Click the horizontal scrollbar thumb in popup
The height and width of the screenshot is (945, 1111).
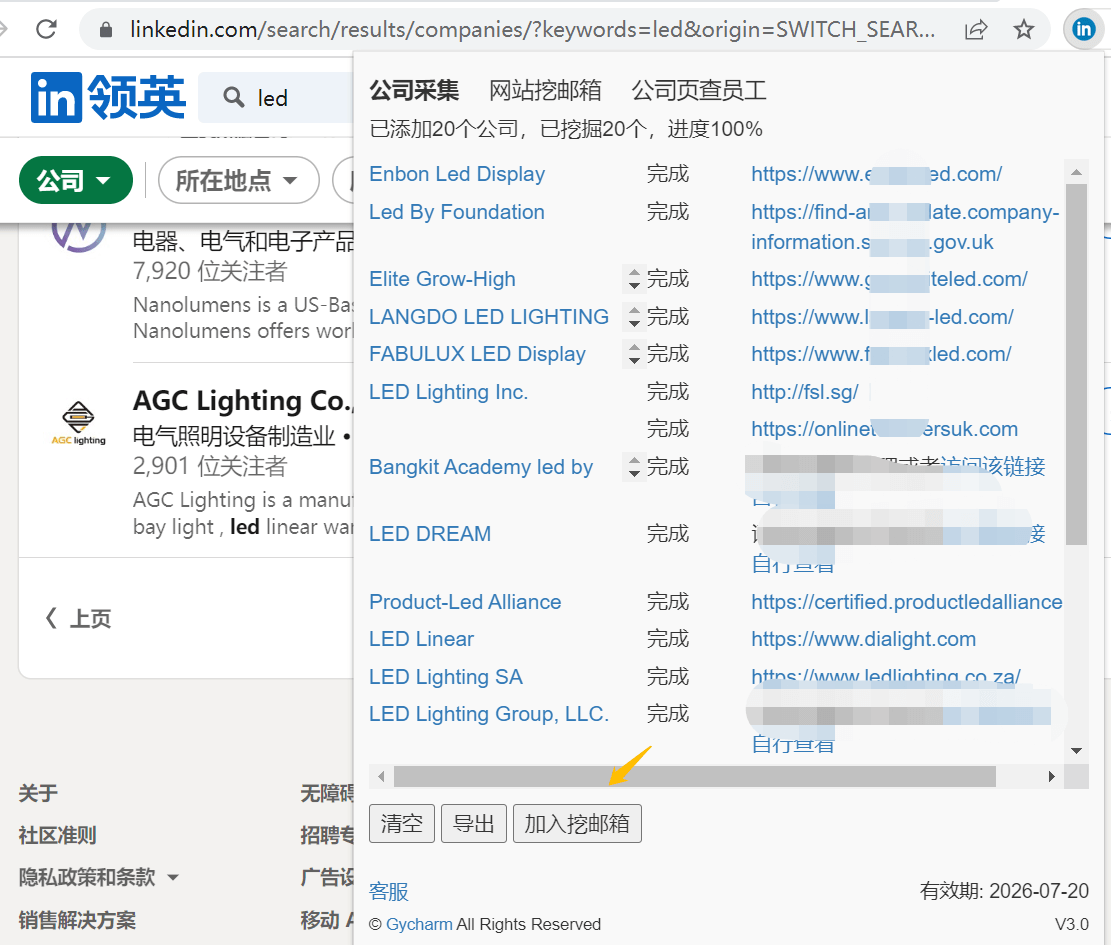point(695,776)
